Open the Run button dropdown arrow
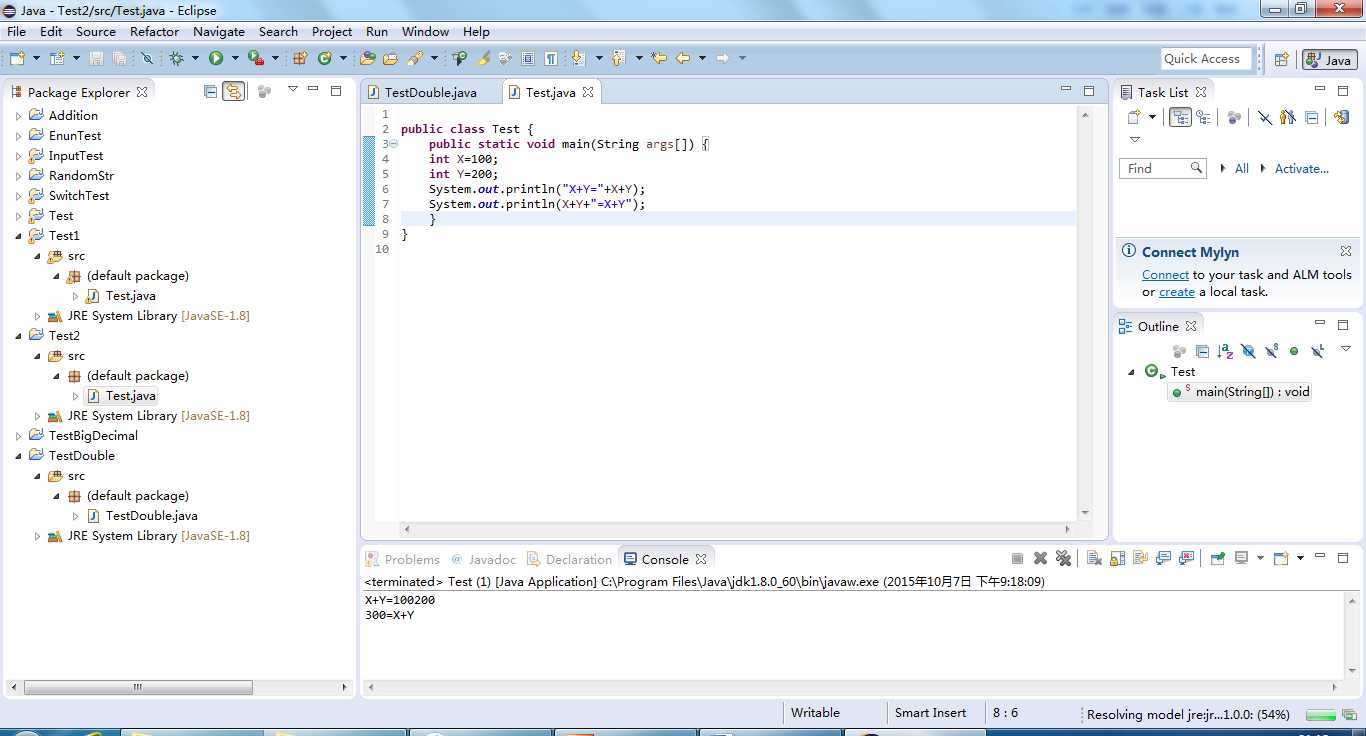 (233, 58)
